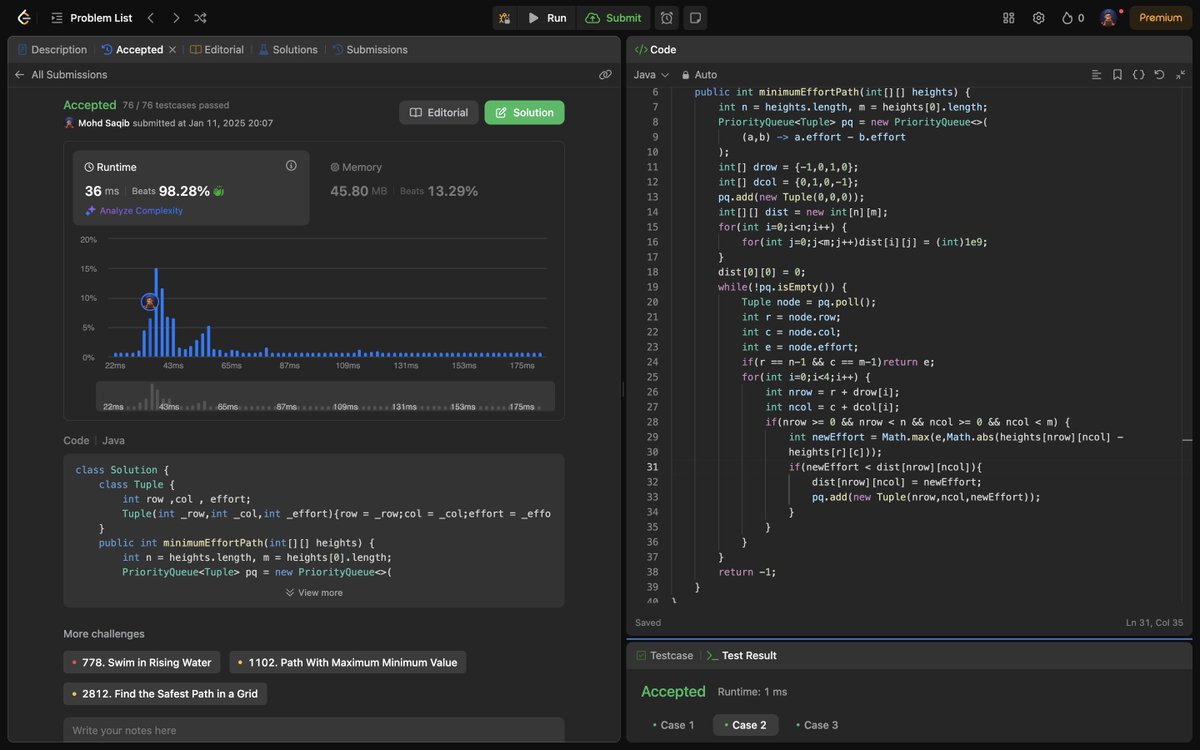Open the settings gear icon

point(1039,18)
